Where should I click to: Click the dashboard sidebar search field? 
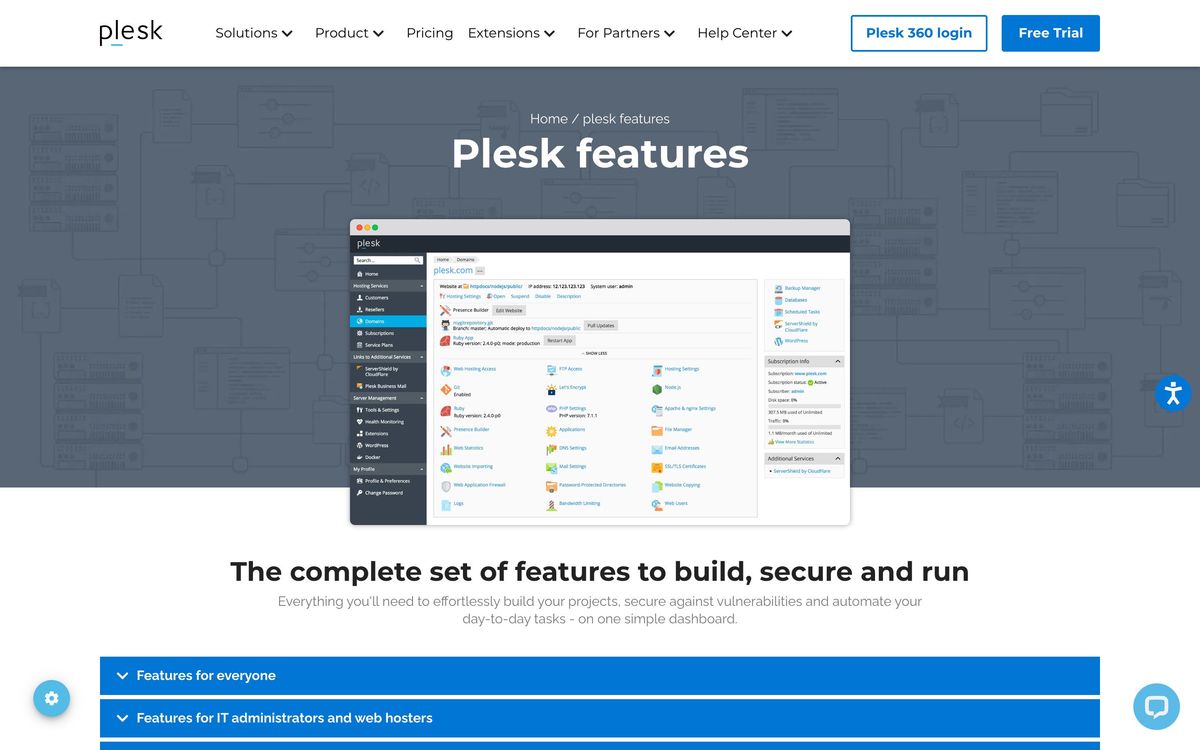pyautogui.click(x=388, y=260)
